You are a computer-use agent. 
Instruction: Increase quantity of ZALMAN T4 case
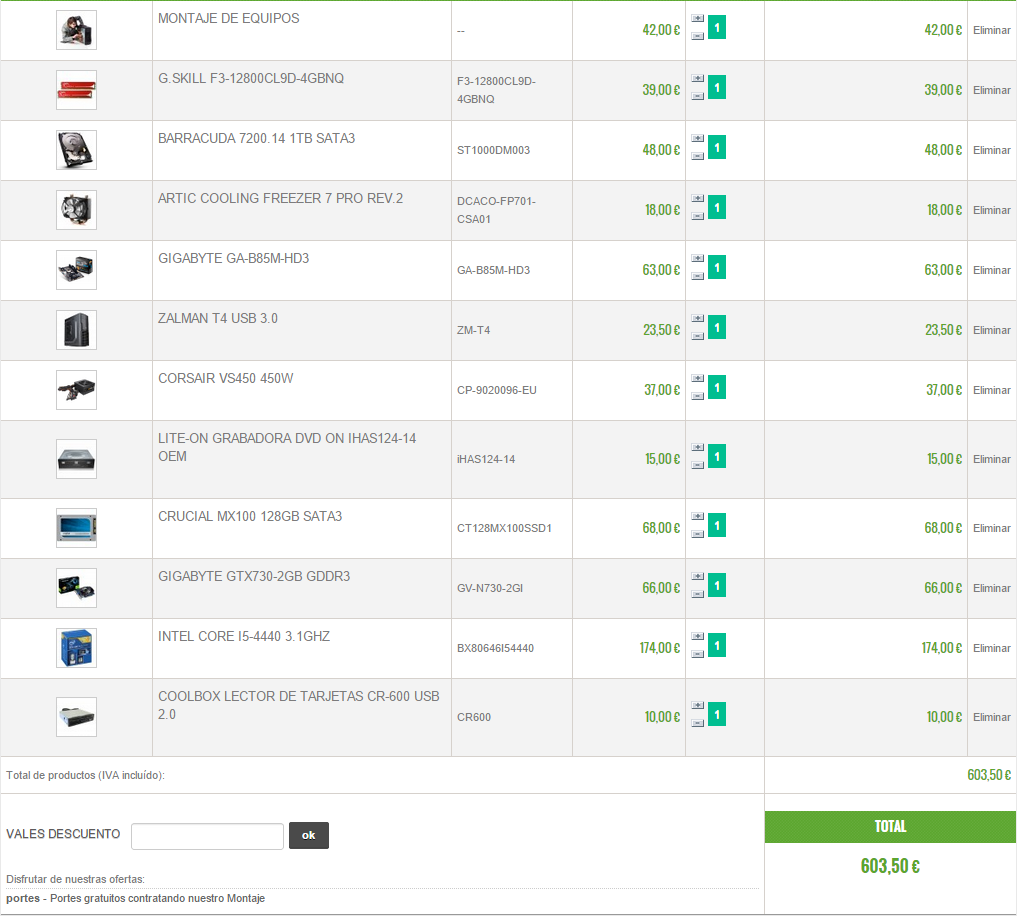click(x=697, y=318)
